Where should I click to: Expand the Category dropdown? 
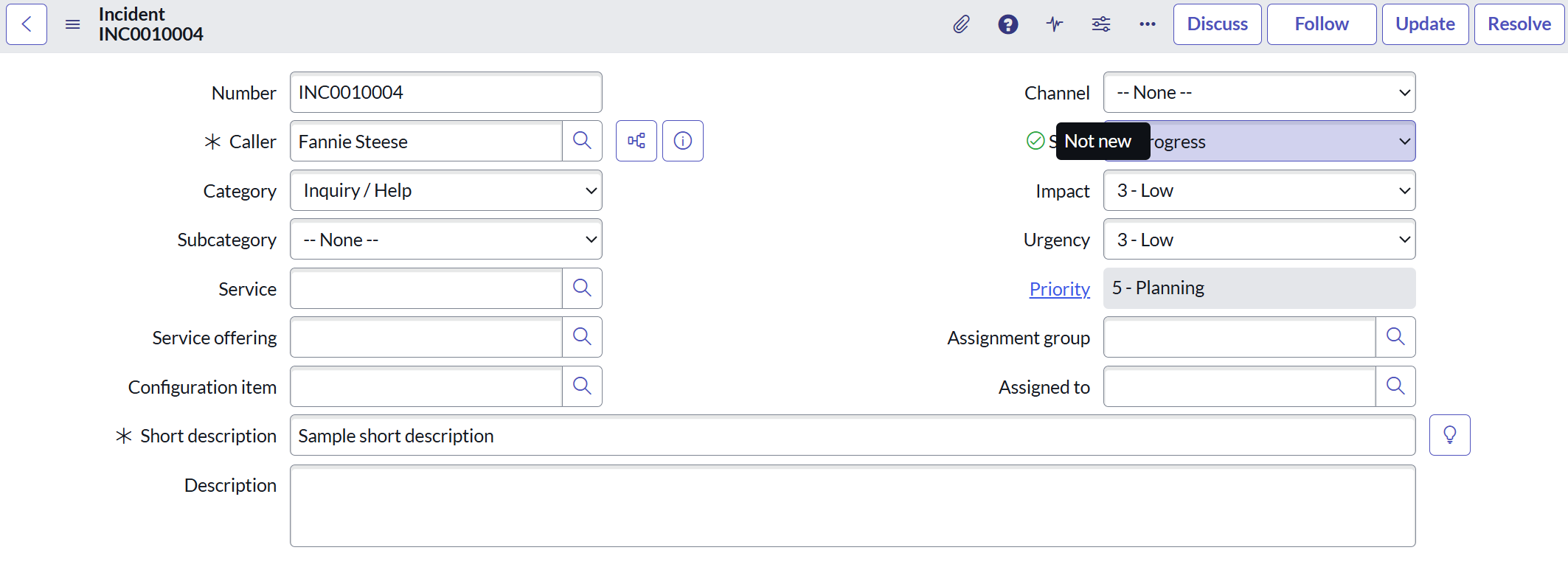[x=446, y=190]
